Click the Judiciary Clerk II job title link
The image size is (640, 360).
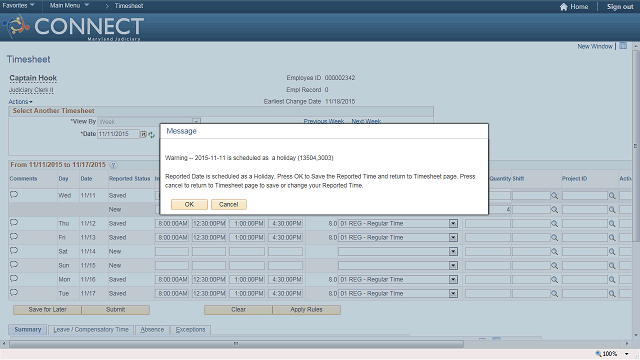(31, 90)
